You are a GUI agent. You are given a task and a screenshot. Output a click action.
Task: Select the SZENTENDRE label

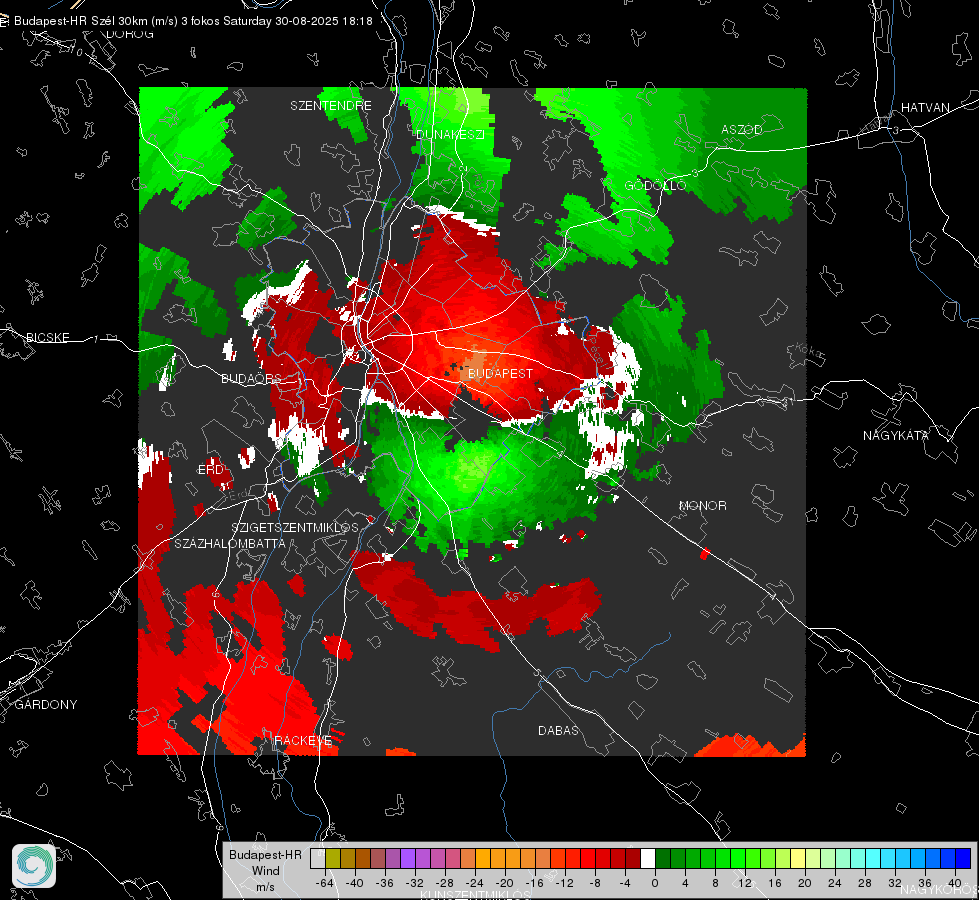[x=331, y=106]
